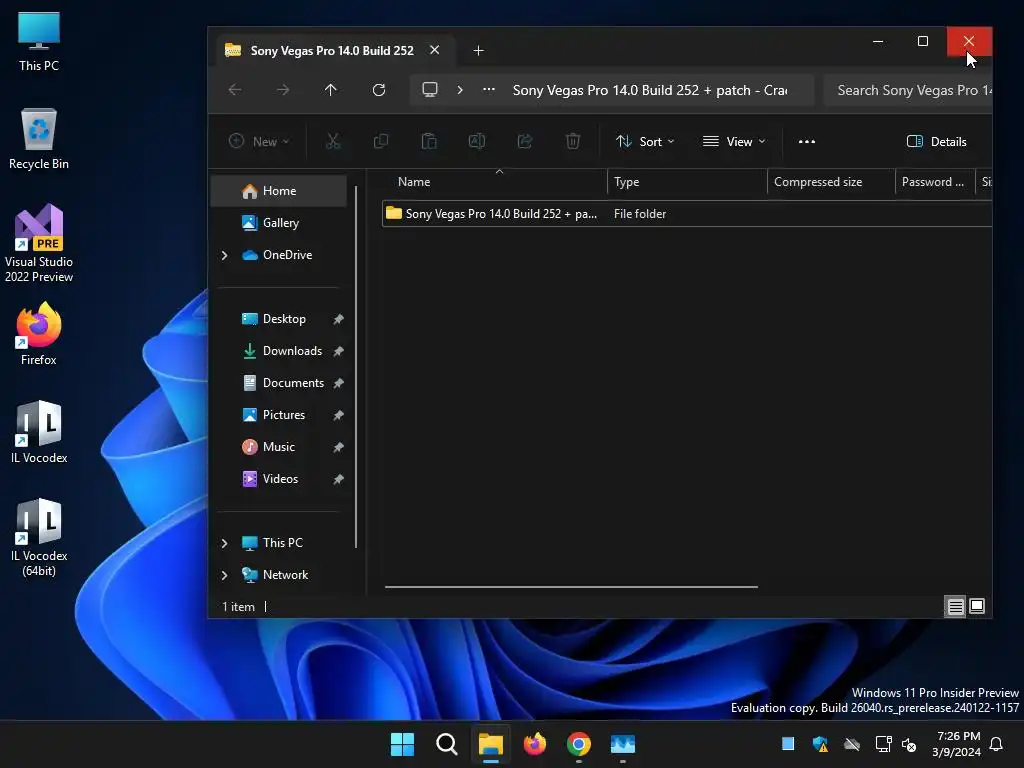Click the Rename icon in toolbar
1024x768 pixels.
477,141
